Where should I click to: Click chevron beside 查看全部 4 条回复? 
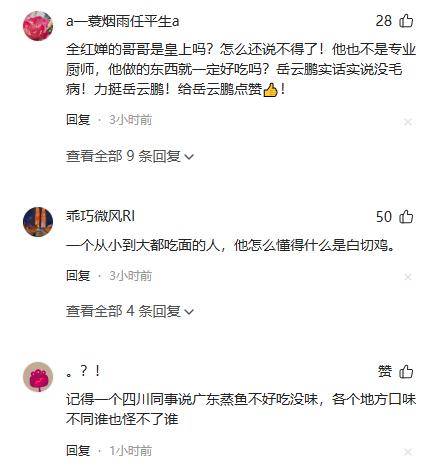189,312
